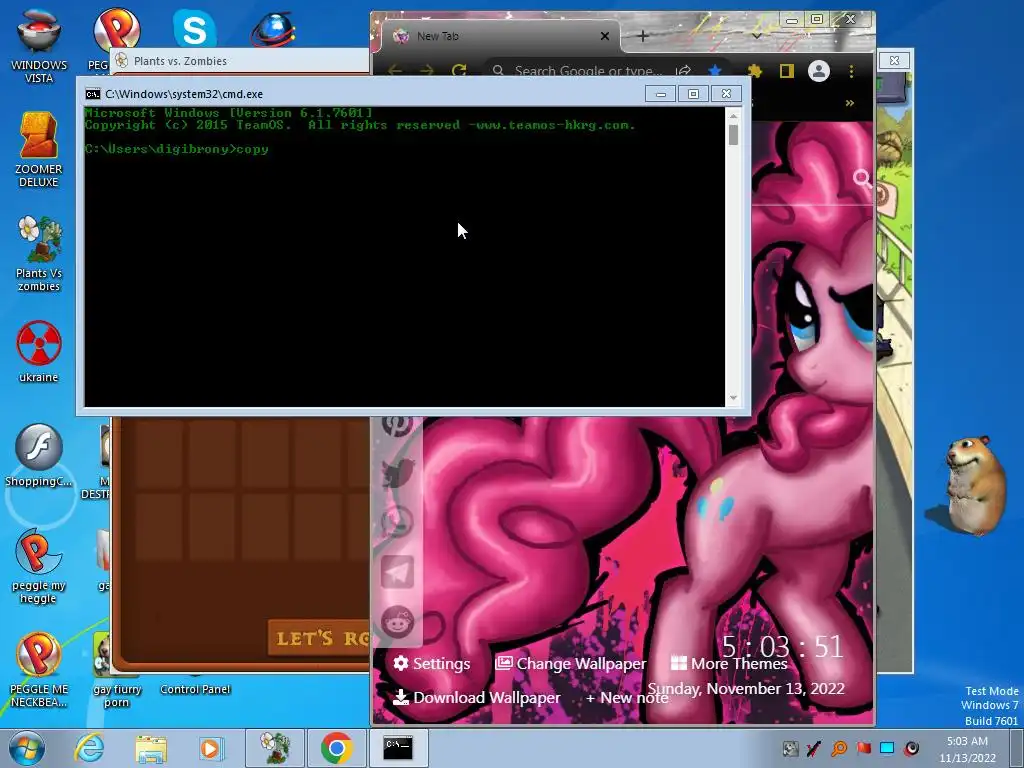Add a note with + New note
This screenshot has height=768, width=1024.
(627, 697)
